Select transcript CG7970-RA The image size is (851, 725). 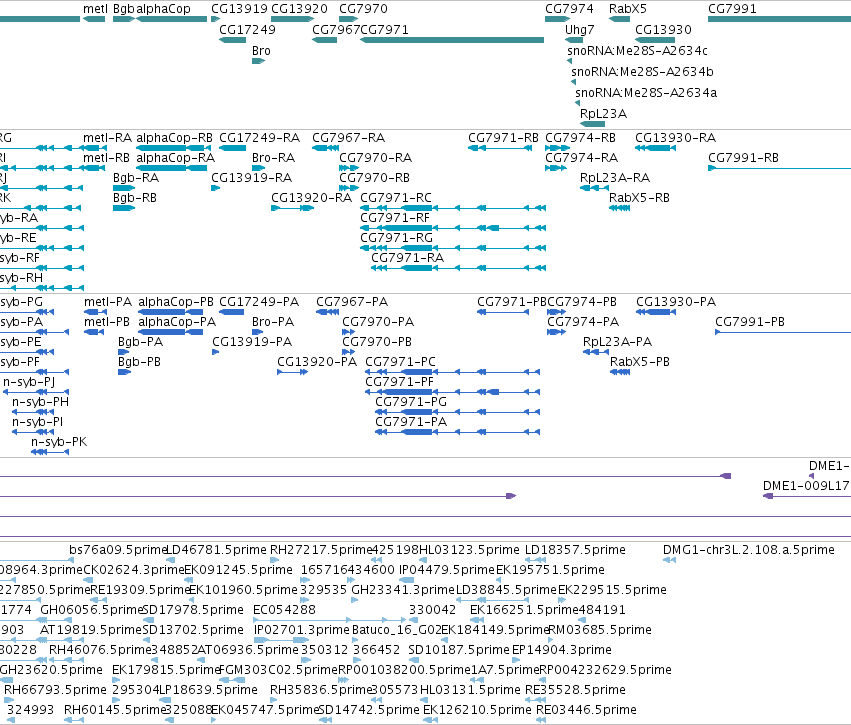[376, 158]
